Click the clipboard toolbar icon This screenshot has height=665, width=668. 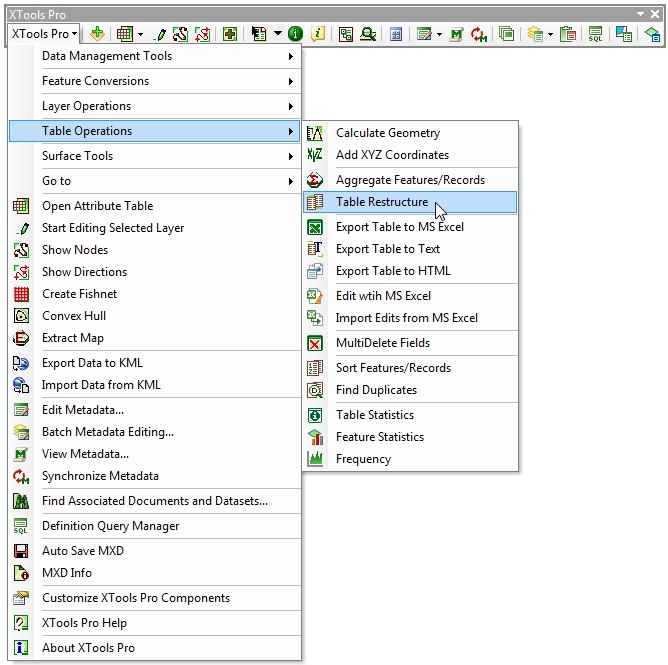568,34
